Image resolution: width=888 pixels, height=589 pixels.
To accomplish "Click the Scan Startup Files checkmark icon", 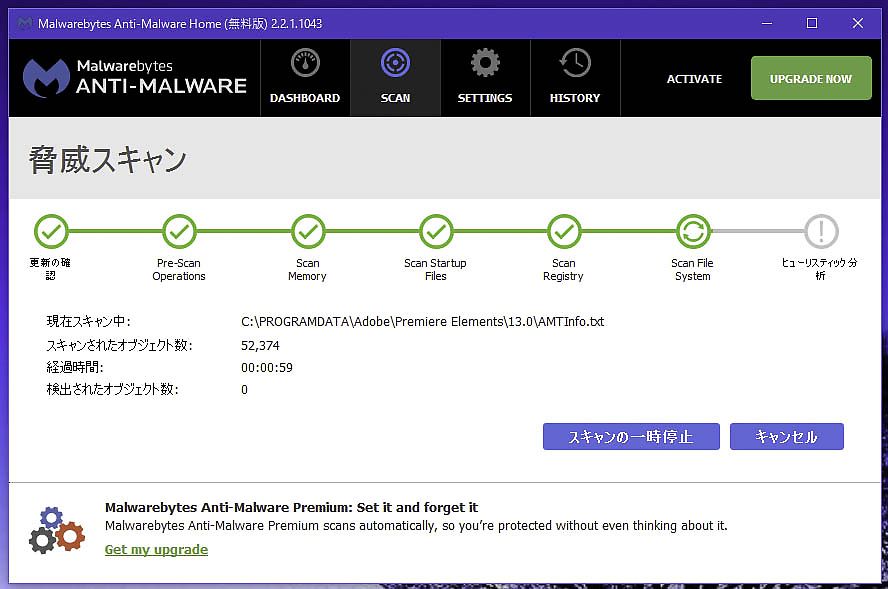I will click(436, 231).
